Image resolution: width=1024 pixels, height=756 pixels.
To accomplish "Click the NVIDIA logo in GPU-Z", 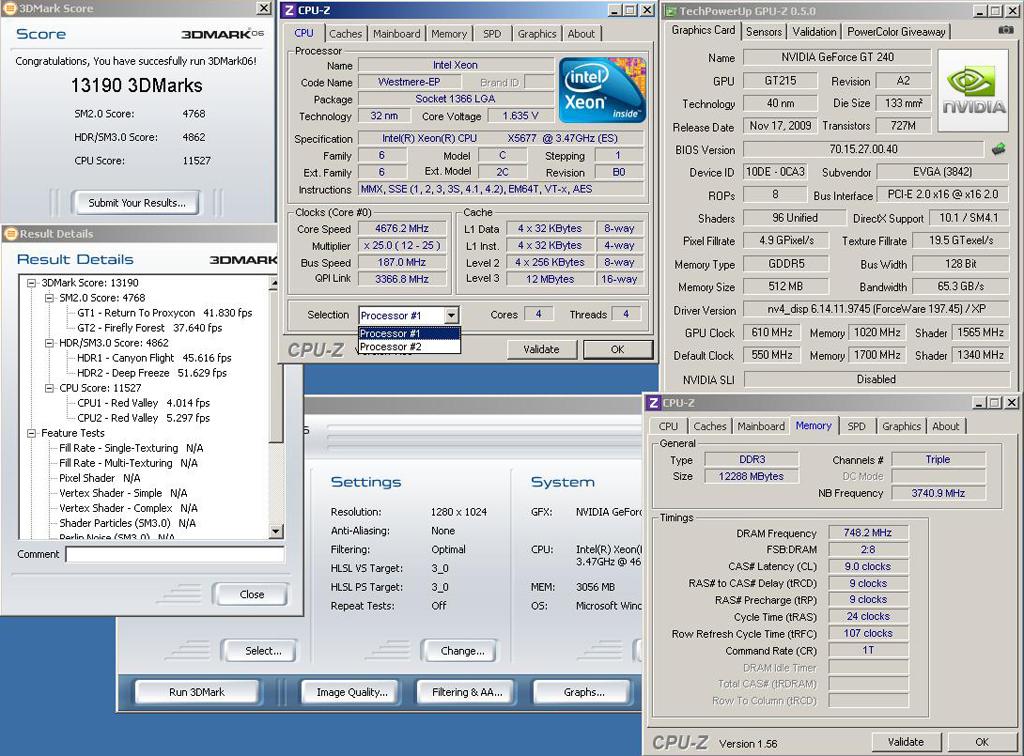I will tap(973, 91).
